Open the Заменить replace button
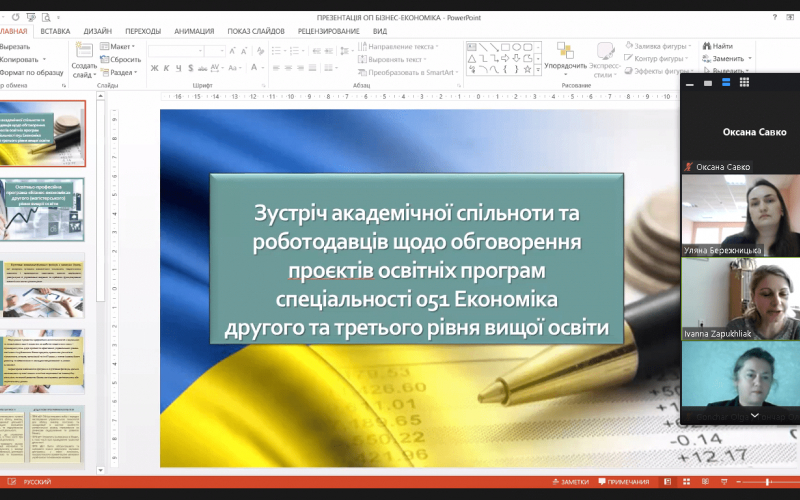The height and width of the screenshot is (500, 800). point(727,59)
